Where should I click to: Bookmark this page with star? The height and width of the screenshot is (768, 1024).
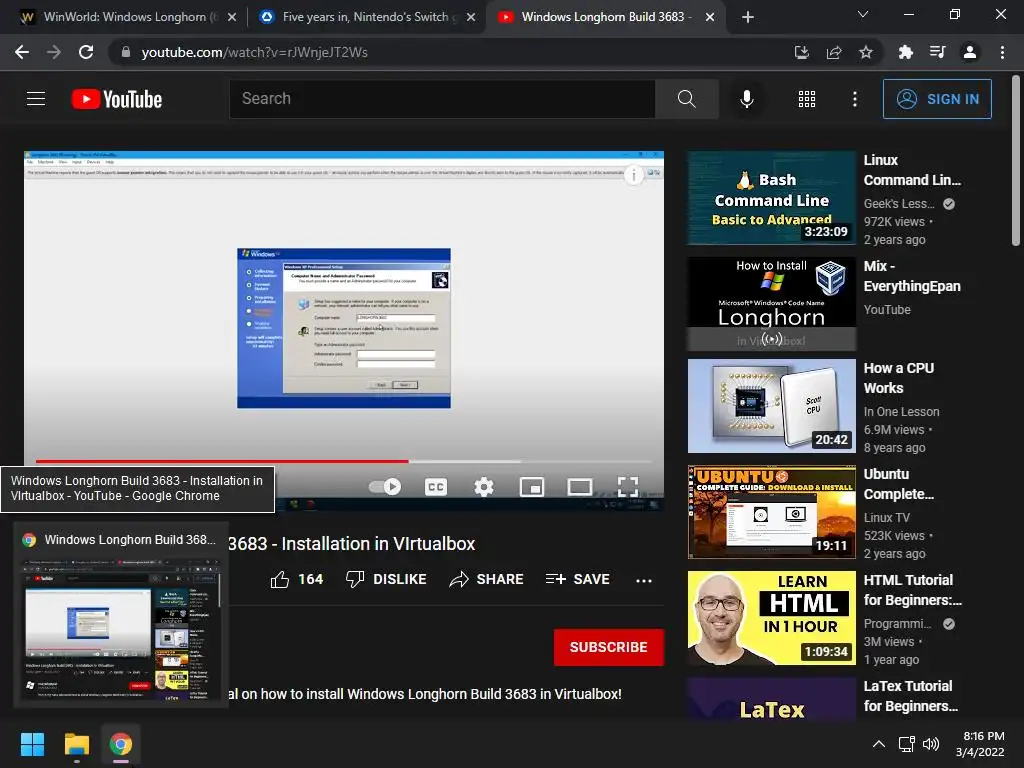[x=866, y=52]
